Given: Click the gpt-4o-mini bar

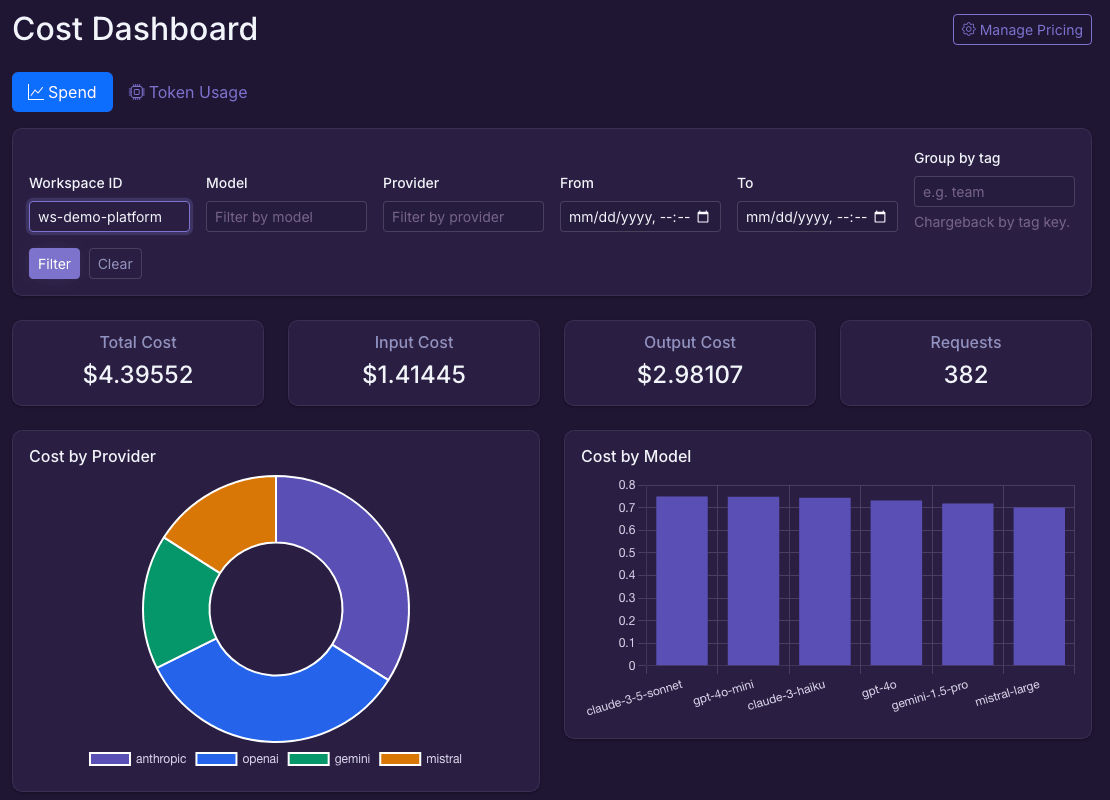Looking at the screenshot, I should pos(753,581).
